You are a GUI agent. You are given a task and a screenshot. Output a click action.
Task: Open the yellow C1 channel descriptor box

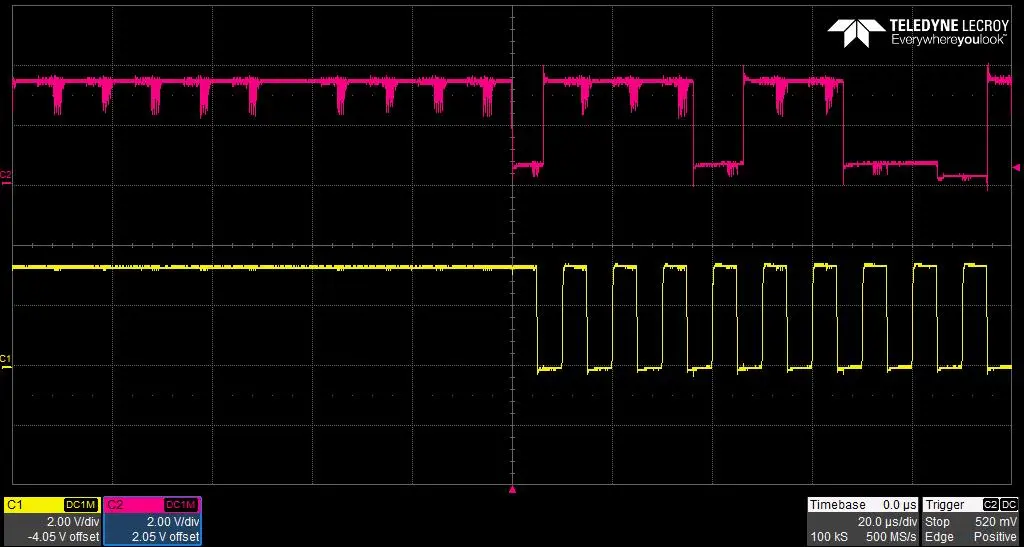[52, 521]
